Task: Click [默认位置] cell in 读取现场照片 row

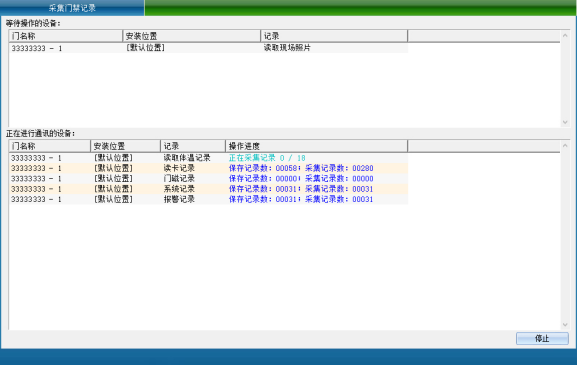Action: 145,48
